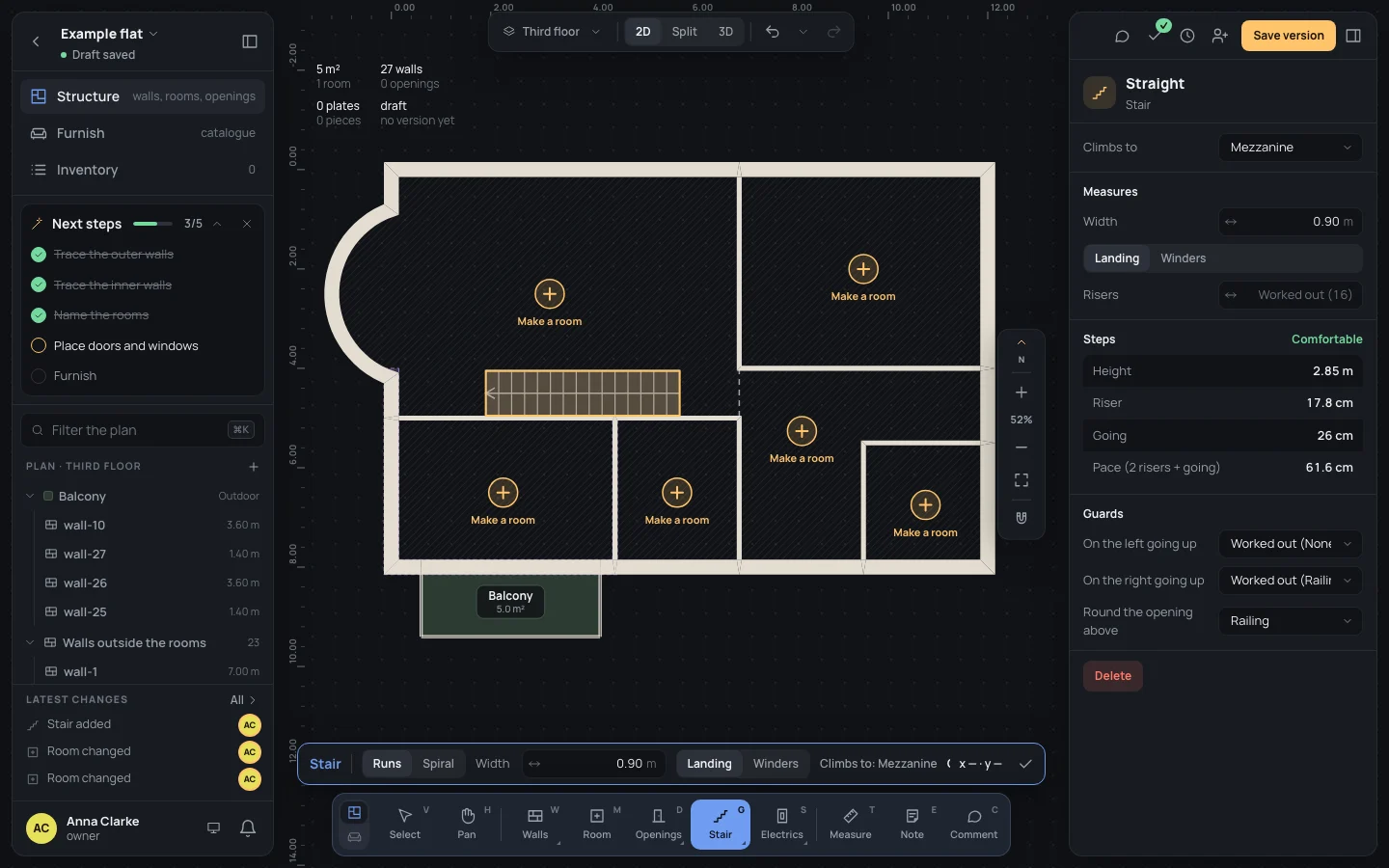Switch stair type to Spiral
The width and height of the screenshot is (1389, 868).
[x=438, y=764]
